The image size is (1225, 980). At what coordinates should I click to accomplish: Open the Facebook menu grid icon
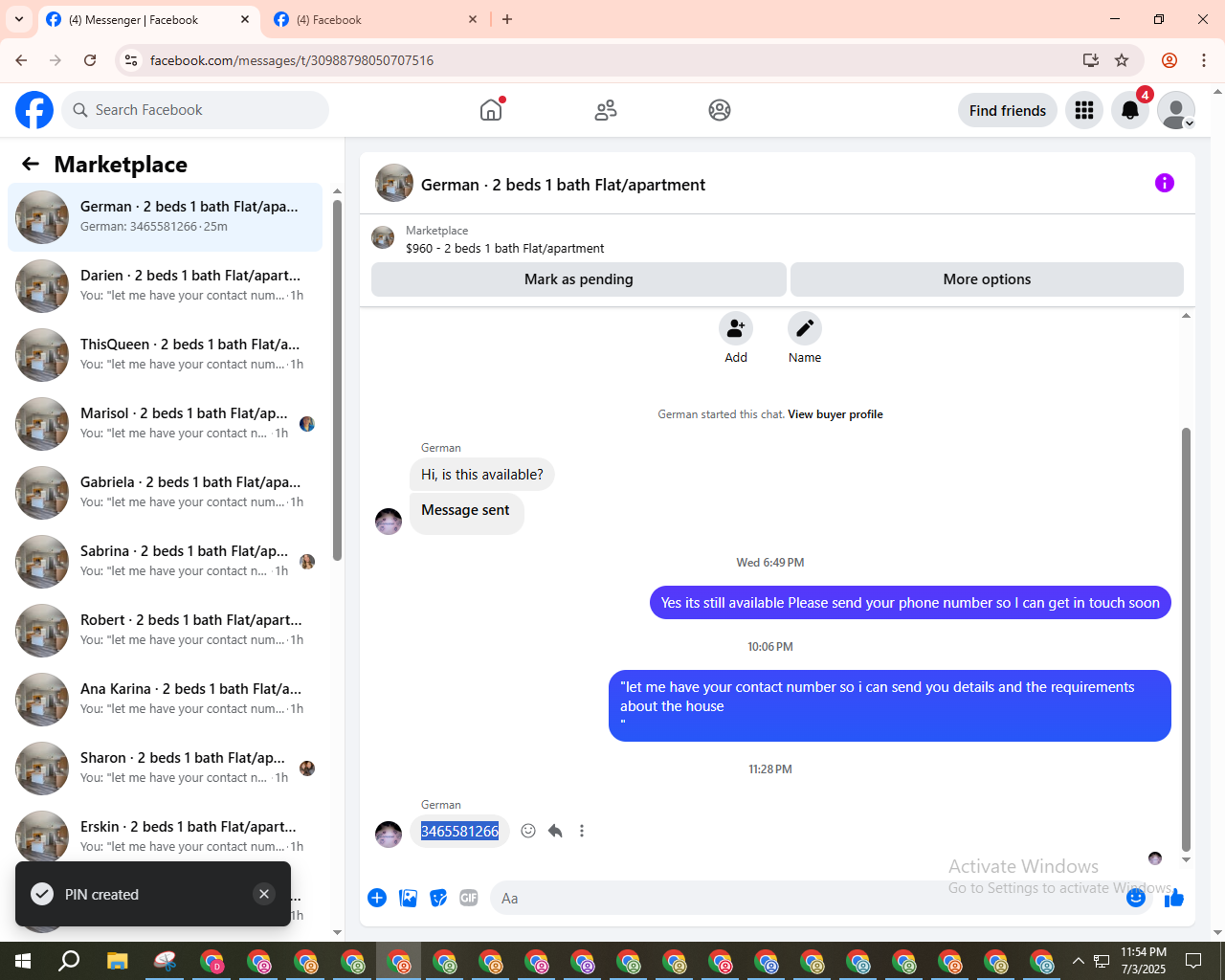click(x=1084, y=110)
